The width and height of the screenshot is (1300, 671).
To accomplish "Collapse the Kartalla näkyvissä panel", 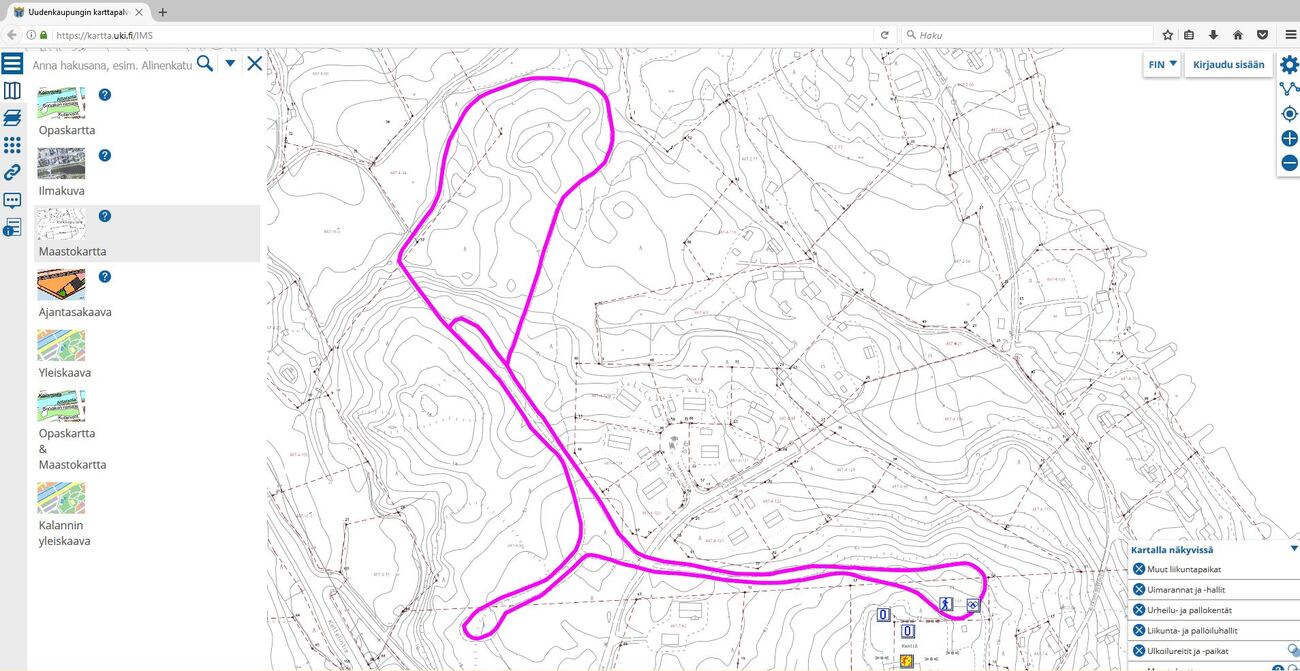I will coord(1294,549).
